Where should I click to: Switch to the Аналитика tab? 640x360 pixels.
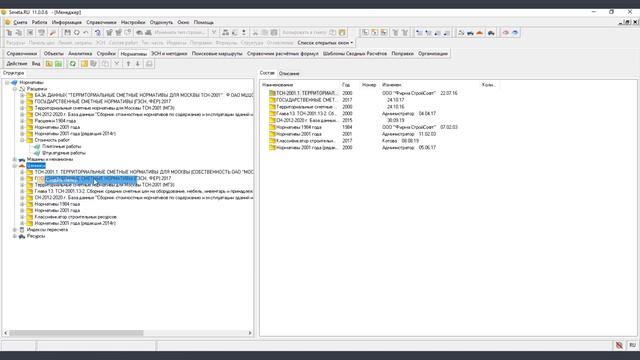click(x=80, y=53)
